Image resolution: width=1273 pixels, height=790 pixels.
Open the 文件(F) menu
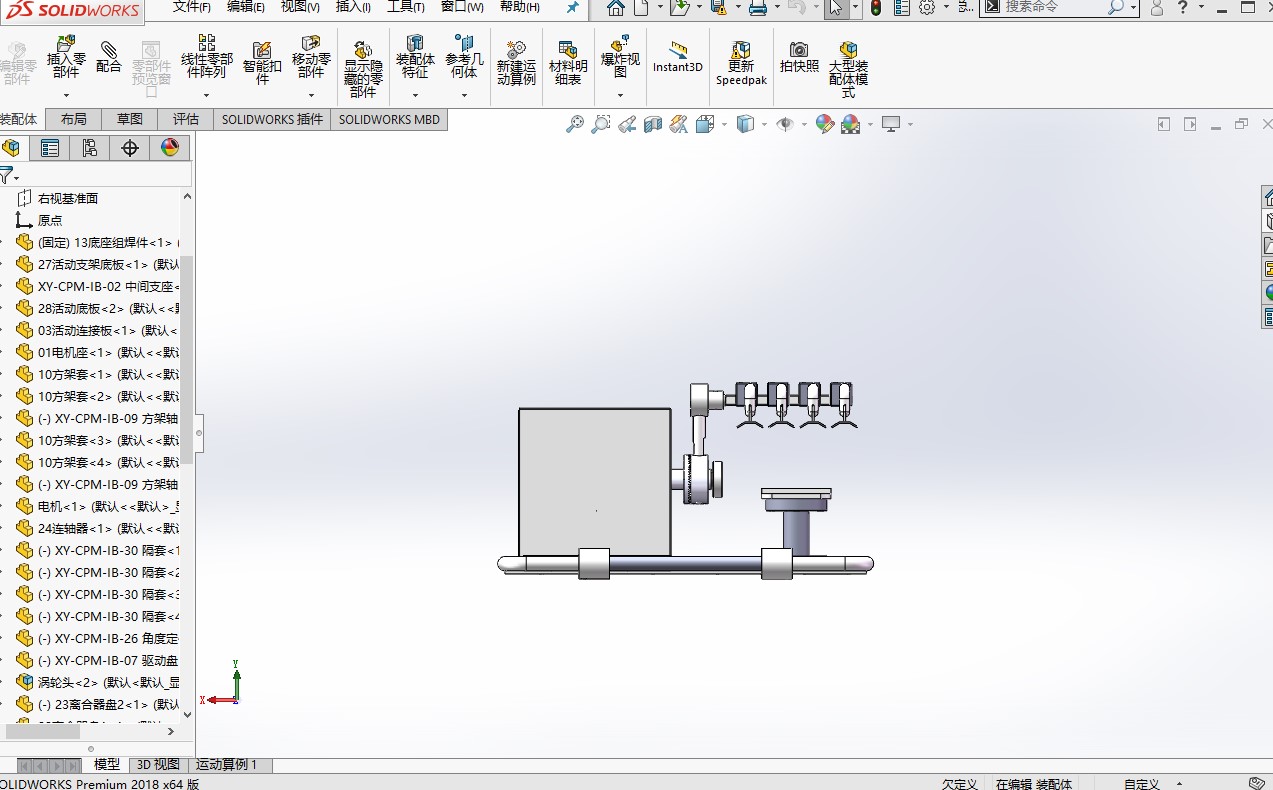pos(191,7)
